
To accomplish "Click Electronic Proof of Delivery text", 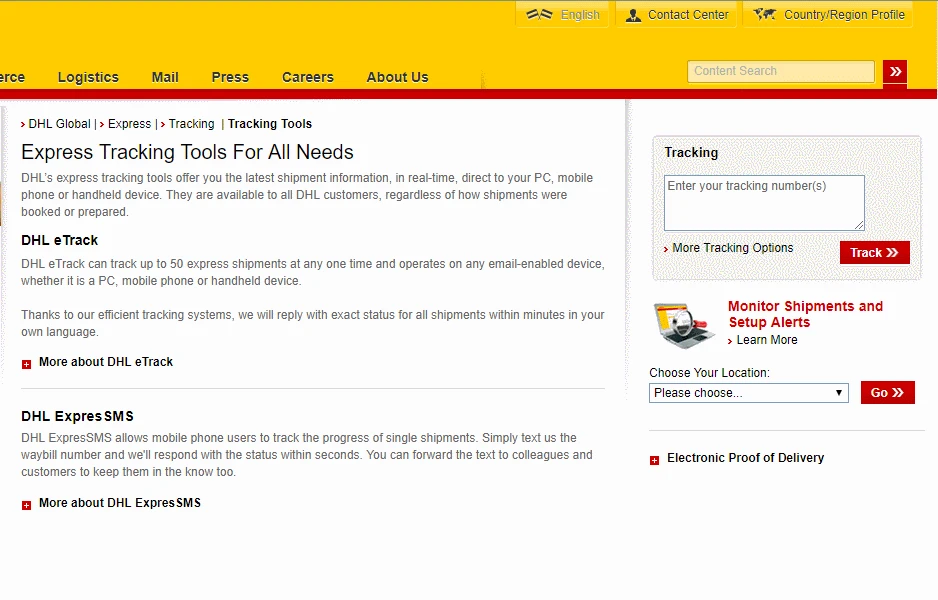I will (x=745, y=458).
